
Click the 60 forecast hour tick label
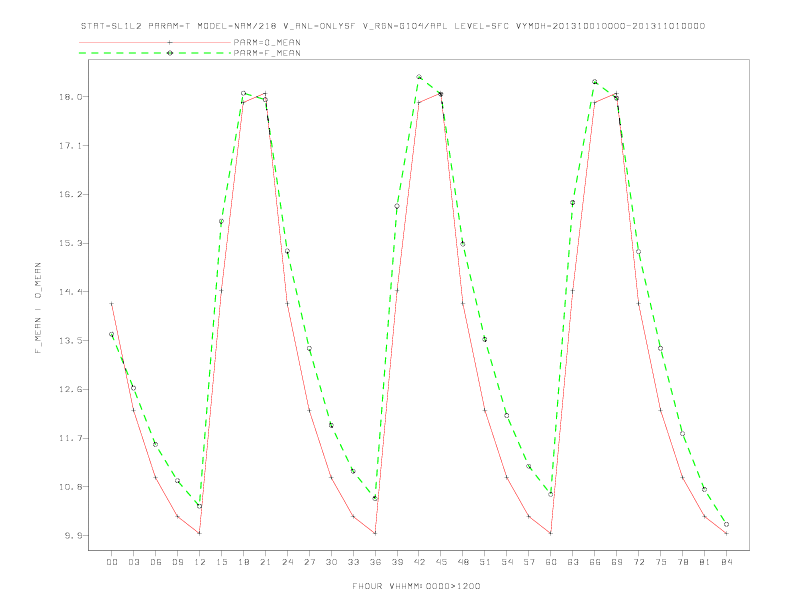tap(551, 562)
